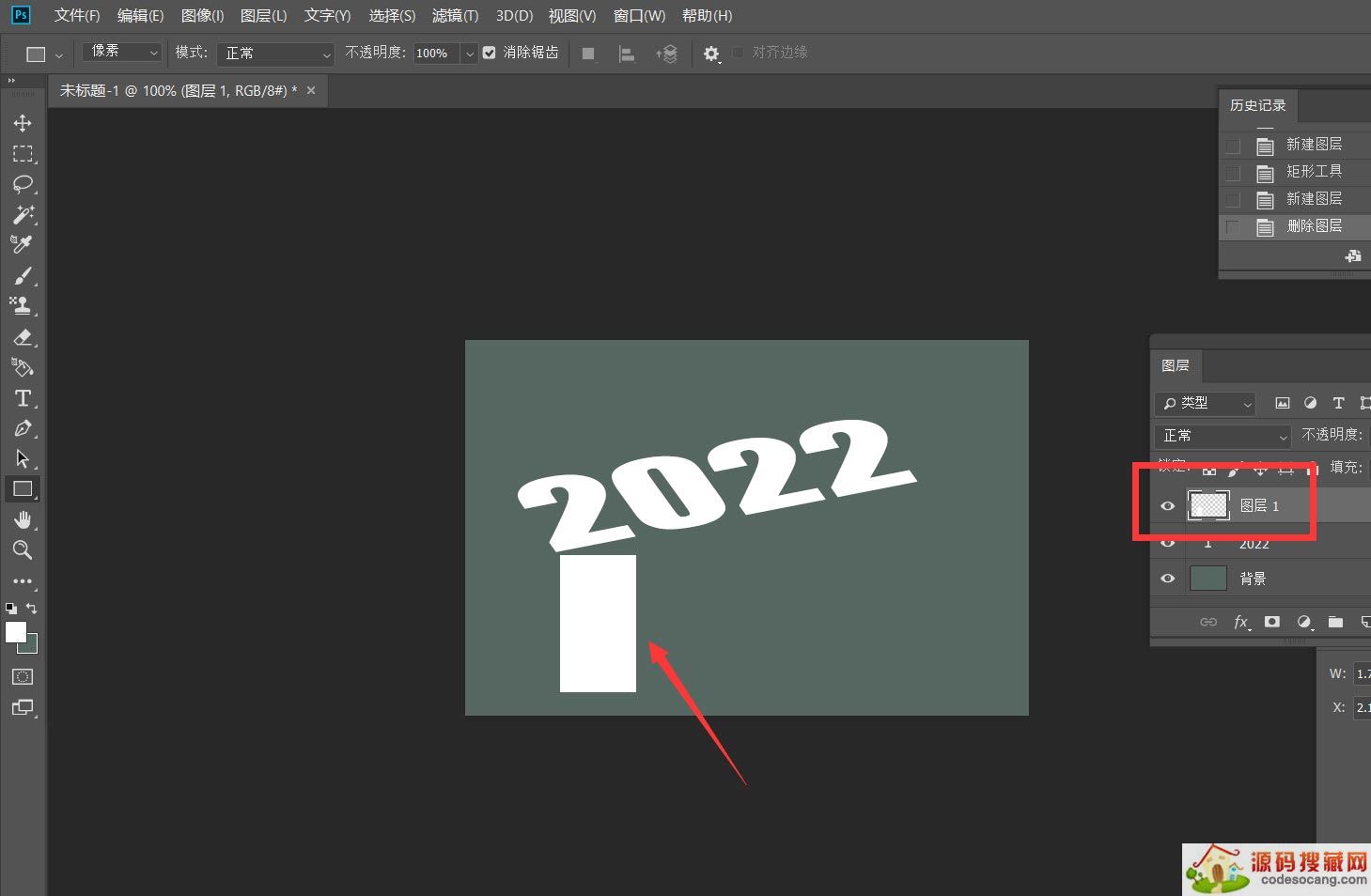This screenshot has height=896, width=1371.
Task: Select the Magic Wand tool
Action: click(x=23, y=214)
